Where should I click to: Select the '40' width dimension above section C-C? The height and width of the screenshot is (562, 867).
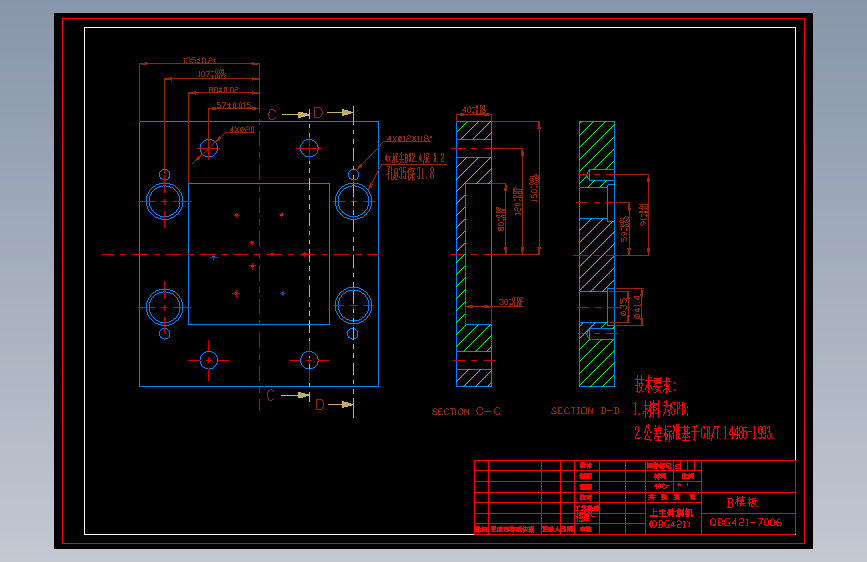click(474, 110)
